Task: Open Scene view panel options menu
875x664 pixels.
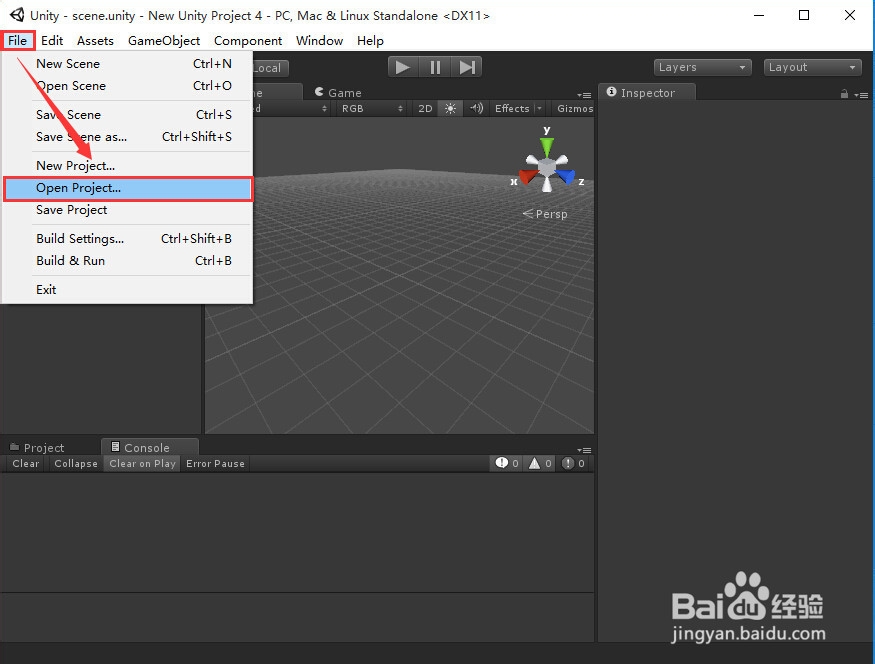Action: 584,95
